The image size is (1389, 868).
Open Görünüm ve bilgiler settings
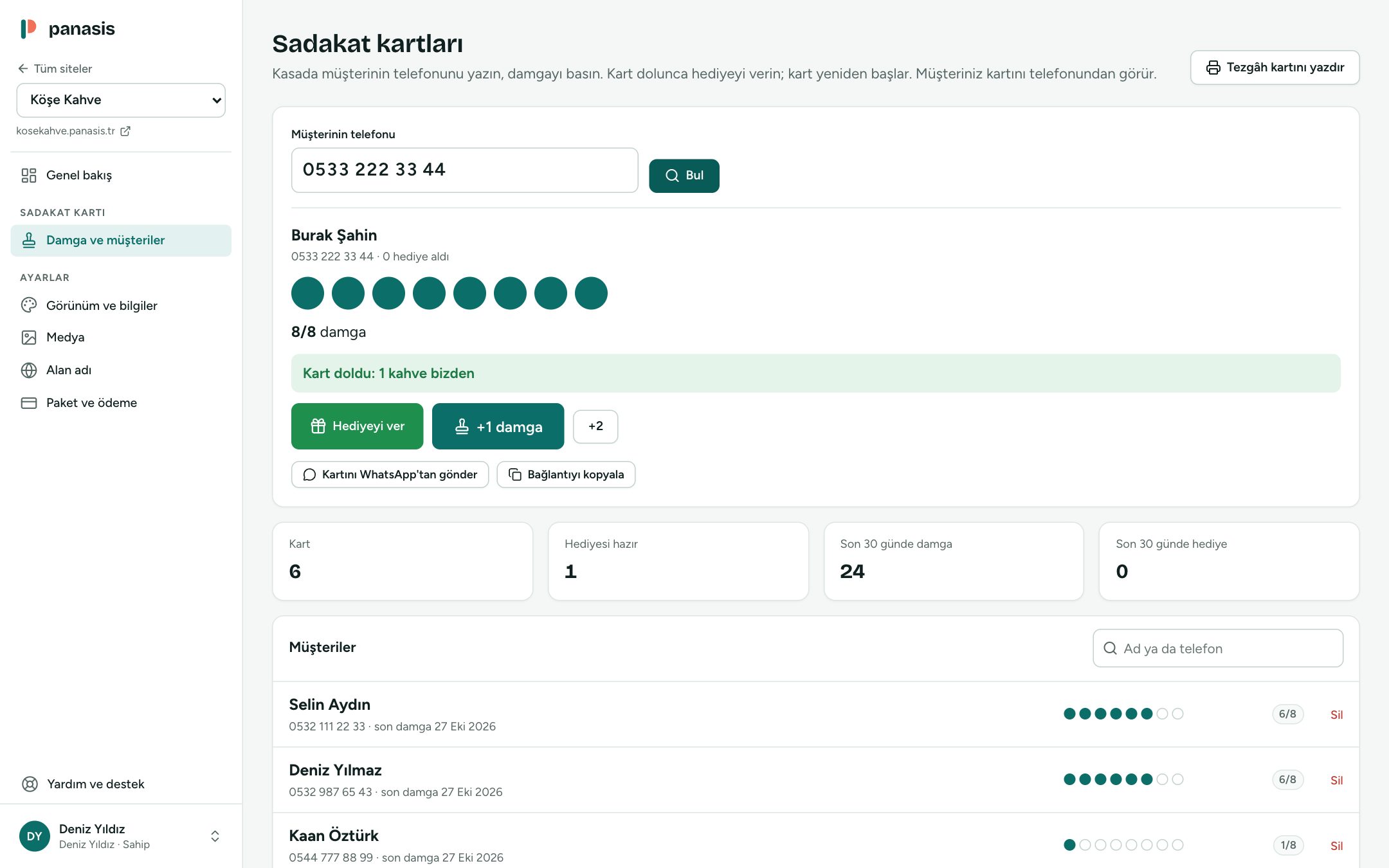121,305
